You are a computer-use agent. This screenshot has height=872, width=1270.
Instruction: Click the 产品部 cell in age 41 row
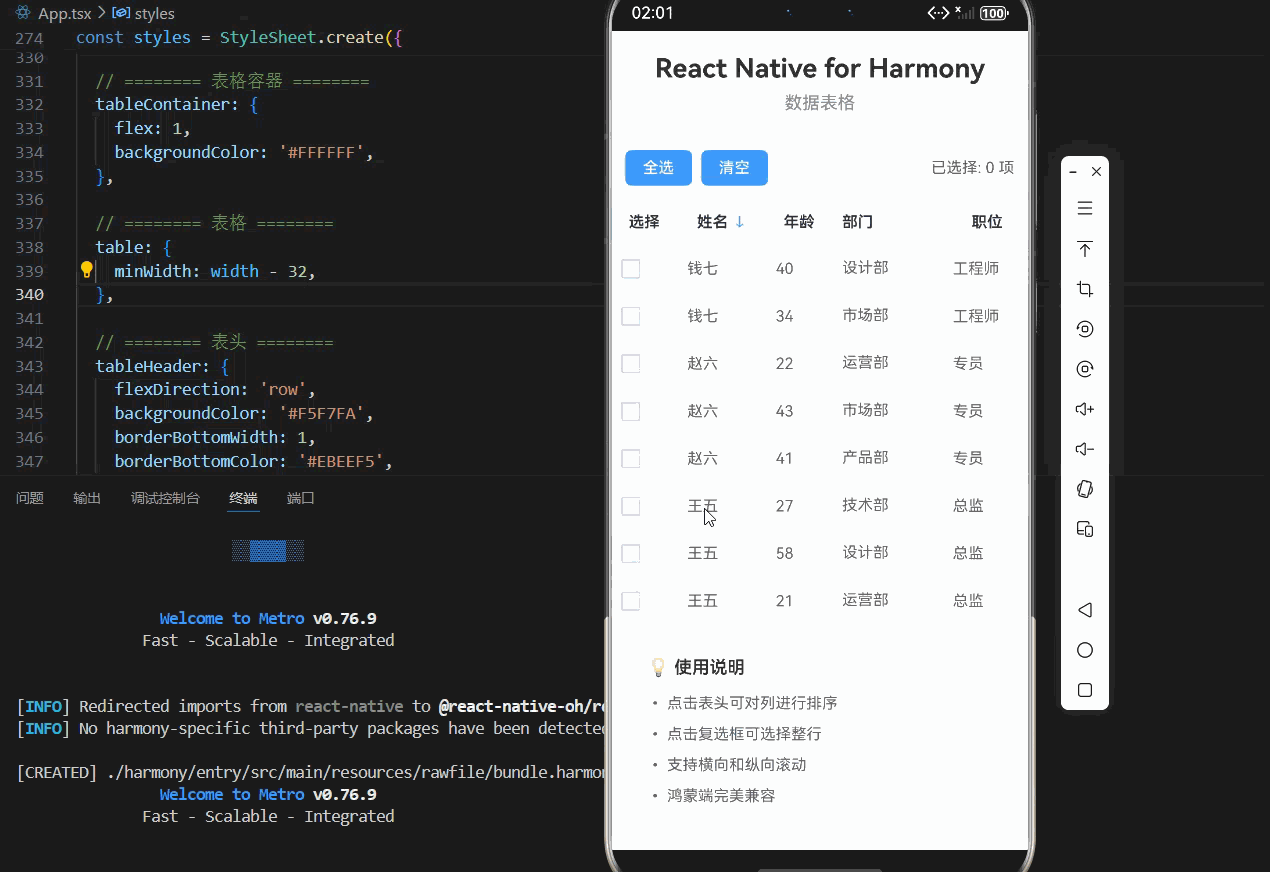(x=865, y=457)
